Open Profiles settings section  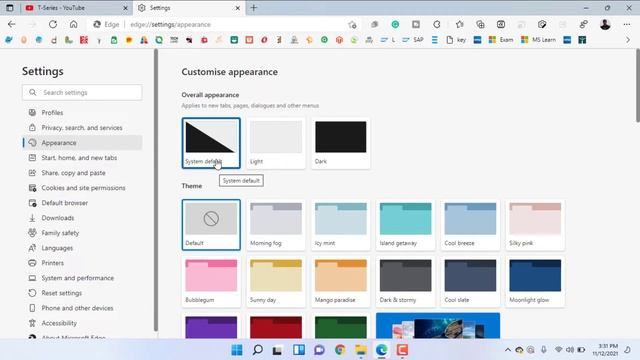click(x=82, y=113)
